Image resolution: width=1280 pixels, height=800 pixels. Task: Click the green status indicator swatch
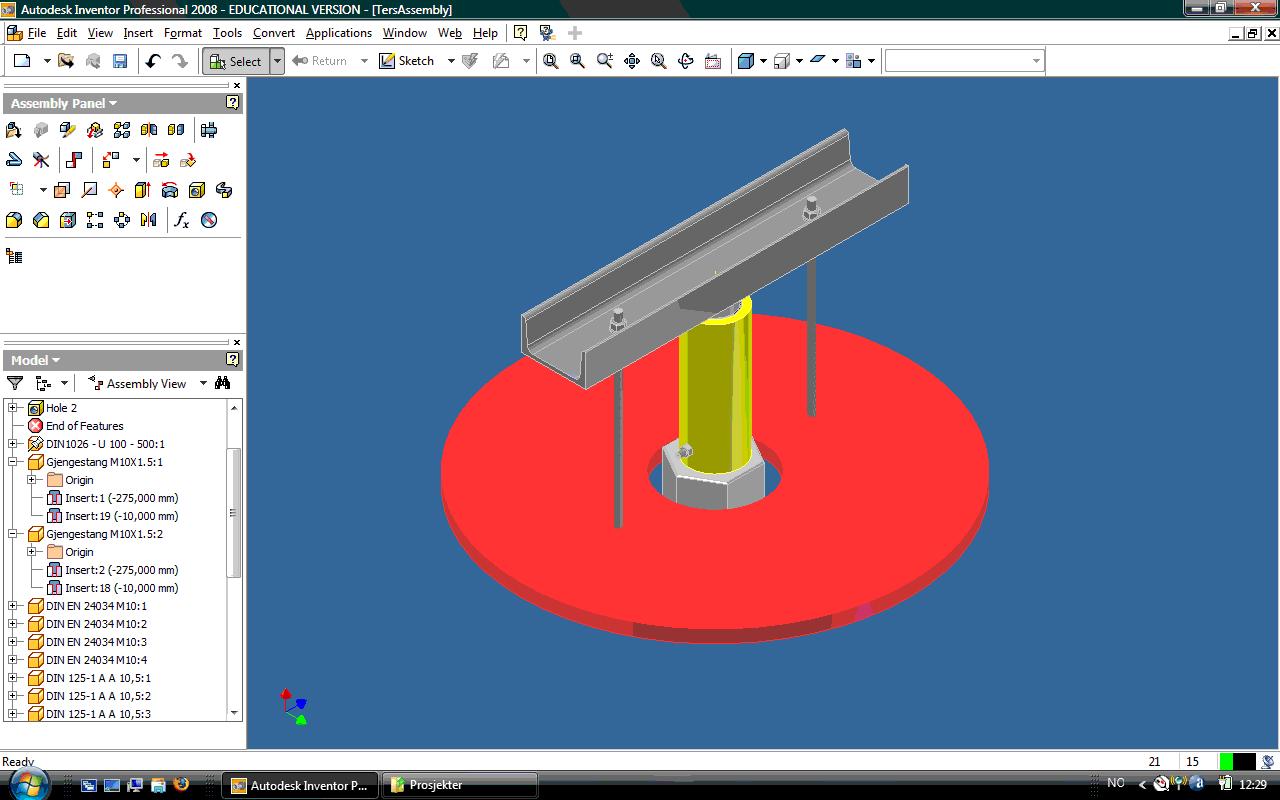pyautogui.click(x=1226, y=762)
